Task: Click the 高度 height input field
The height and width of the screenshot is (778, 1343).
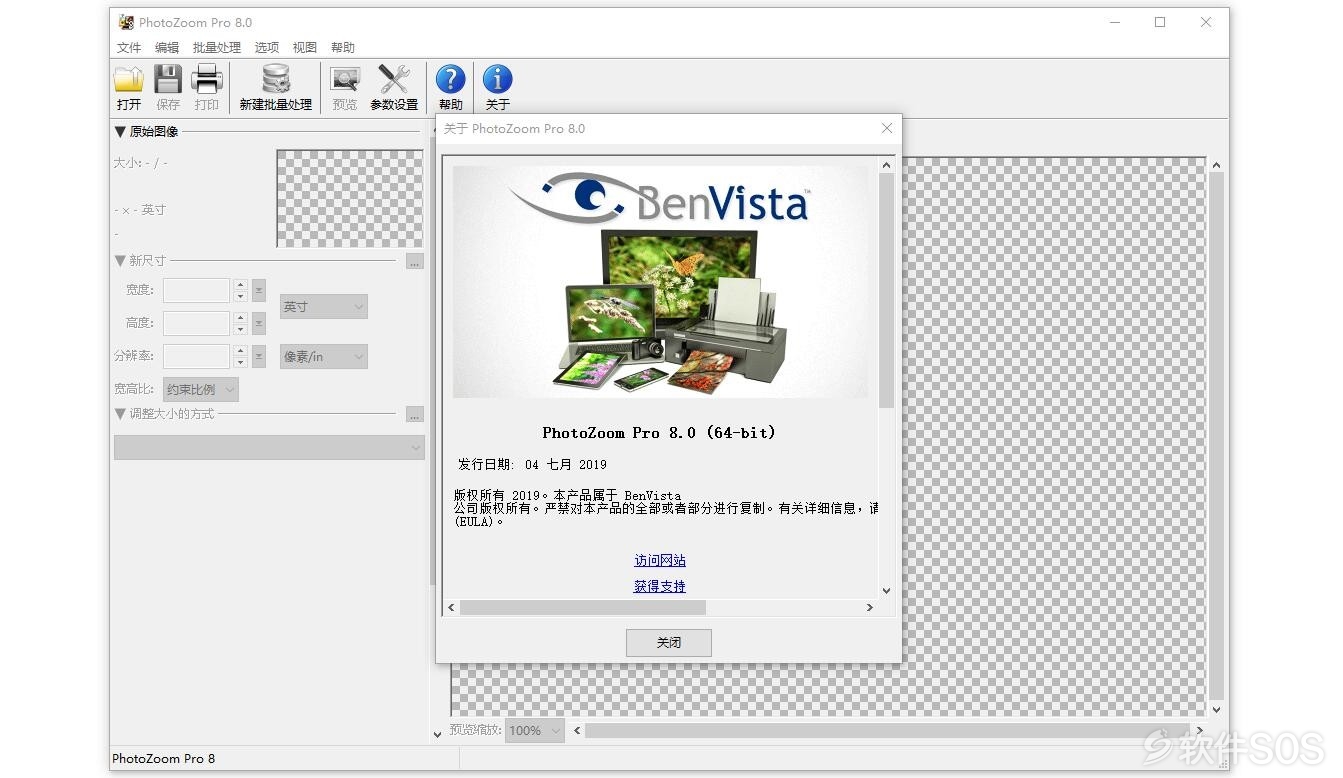Action: [x=197, y=323]
